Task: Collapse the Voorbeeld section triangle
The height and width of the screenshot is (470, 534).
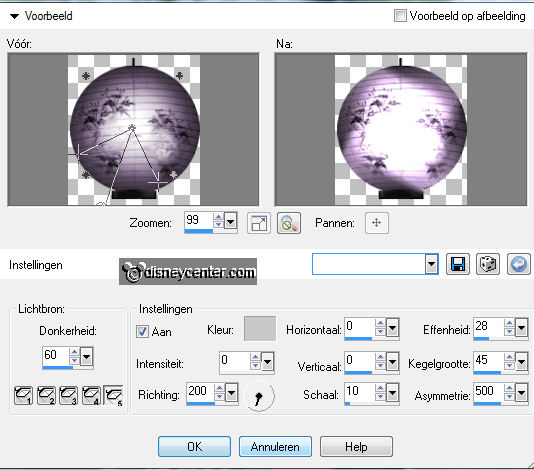Action: (14, 16)
